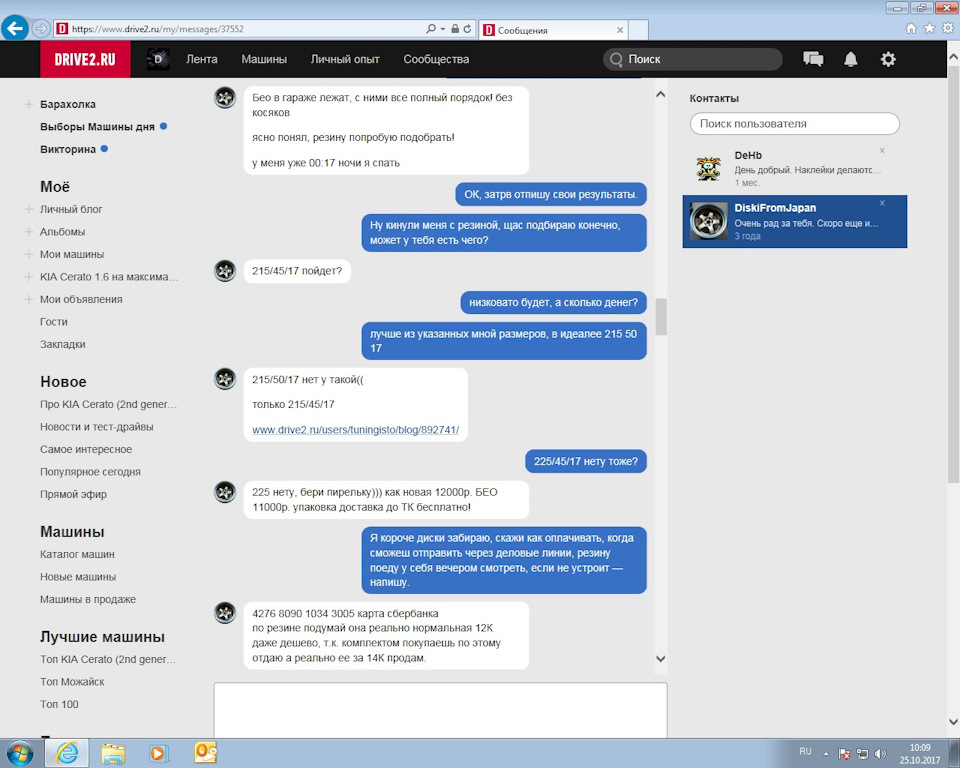
Task: Open the Outlook taskbar icon
Action: [205, 753]
